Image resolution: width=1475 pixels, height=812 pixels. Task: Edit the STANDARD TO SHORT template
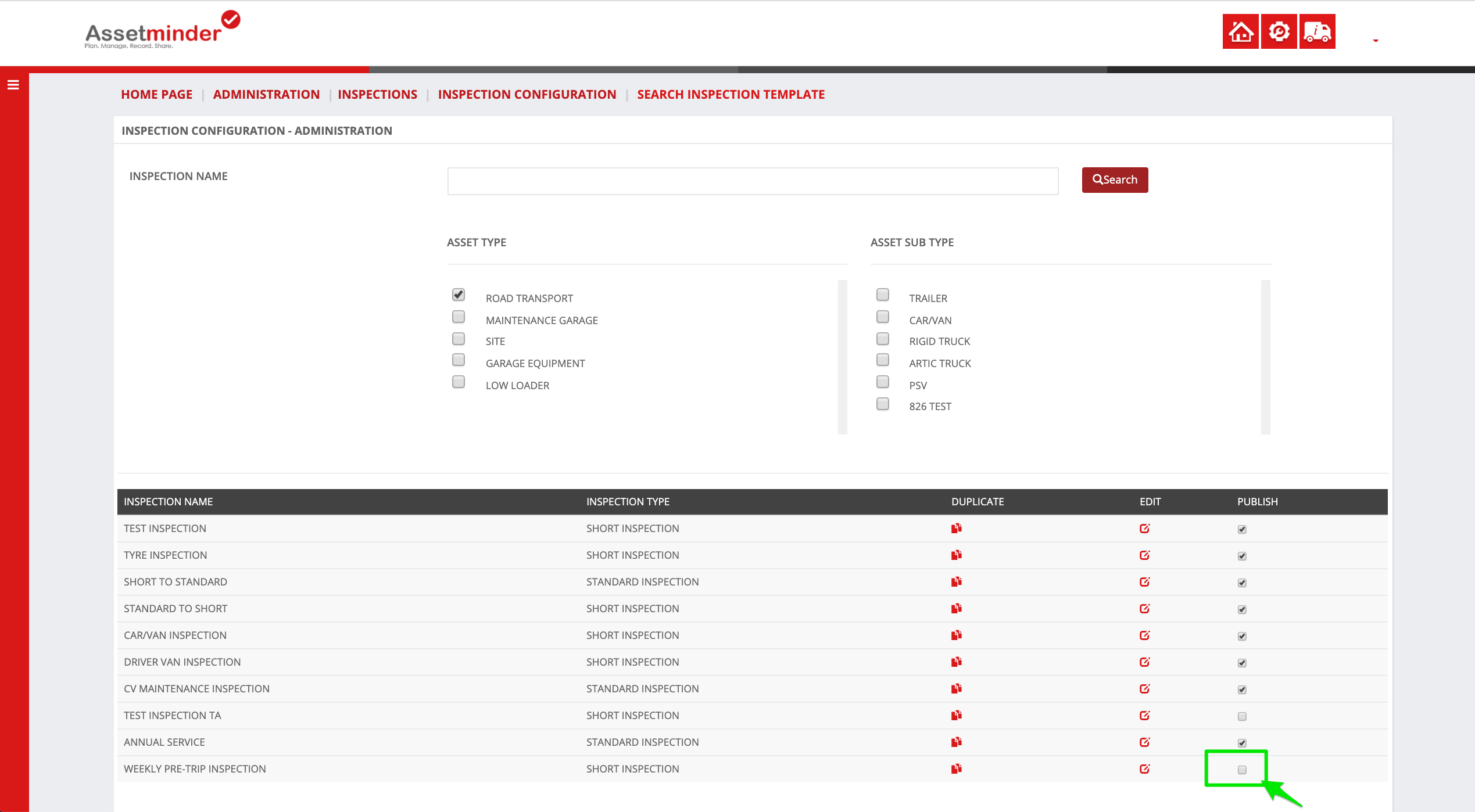(x=1145, y=608)
